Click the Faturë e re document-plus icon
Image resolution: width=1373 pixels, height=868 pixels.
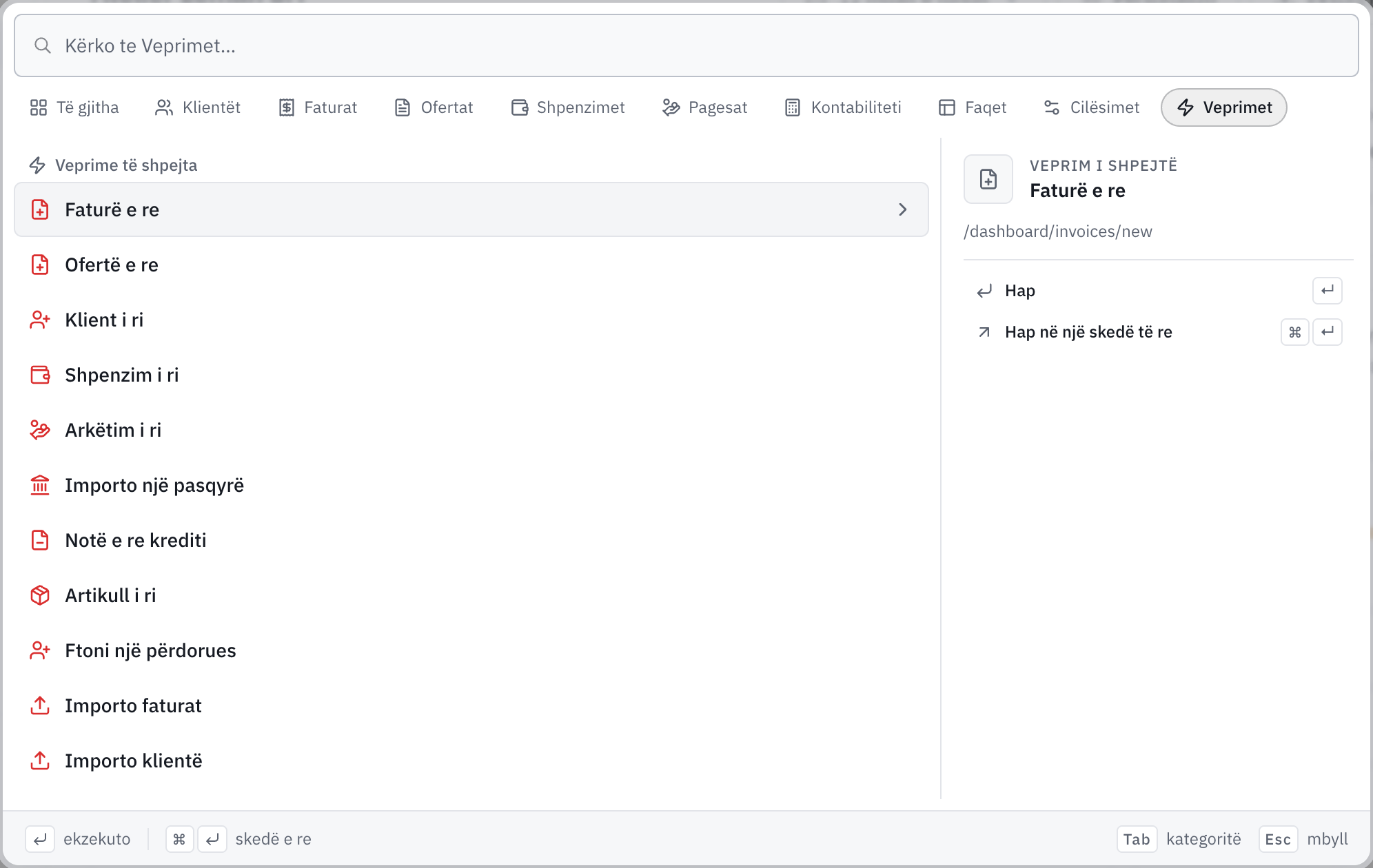(x=40, y=209)
